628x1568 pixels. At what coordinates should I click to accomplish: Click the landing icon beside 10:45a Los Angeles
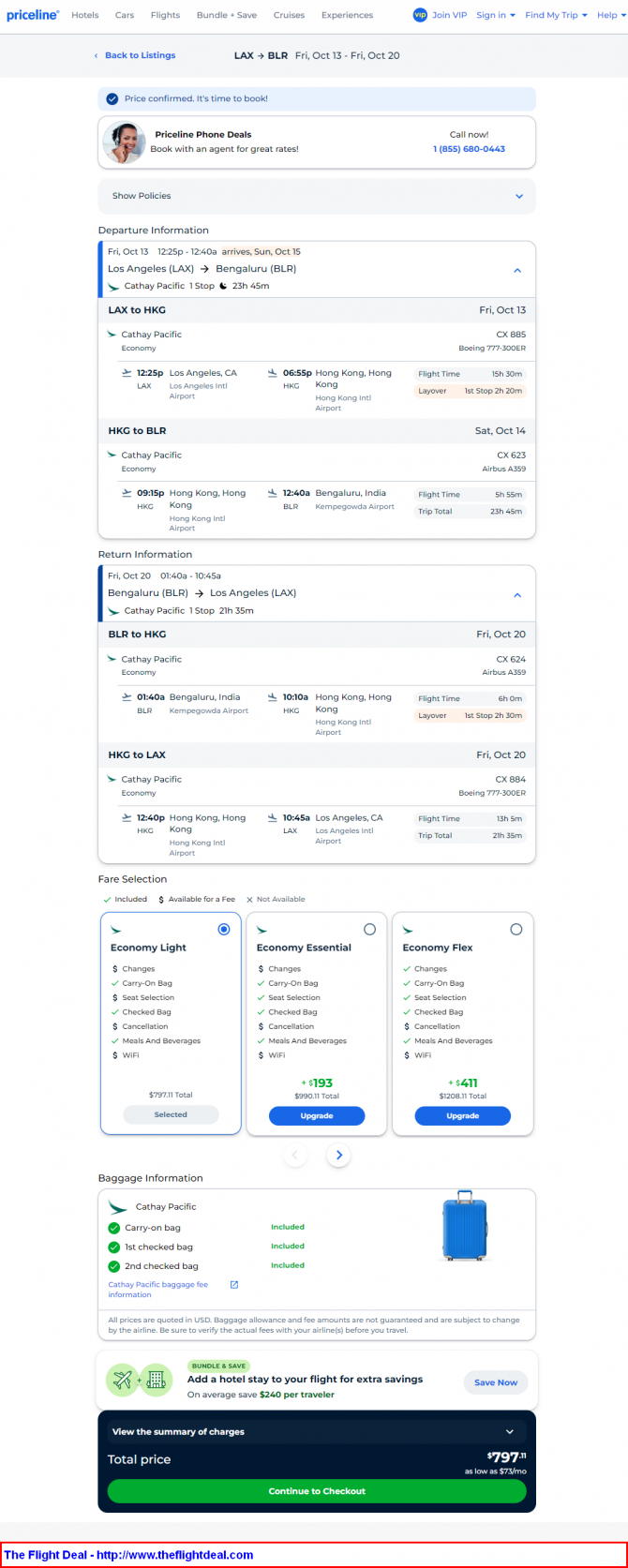tap(273, 818)
